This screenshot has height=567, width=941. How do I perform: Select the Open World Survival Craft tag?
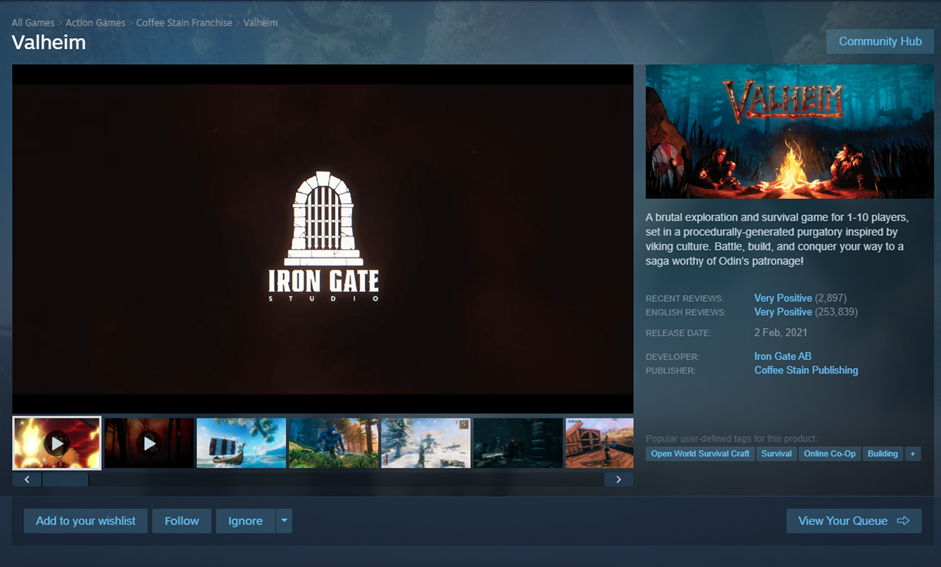pyautogui.click(x=700, y=454)
